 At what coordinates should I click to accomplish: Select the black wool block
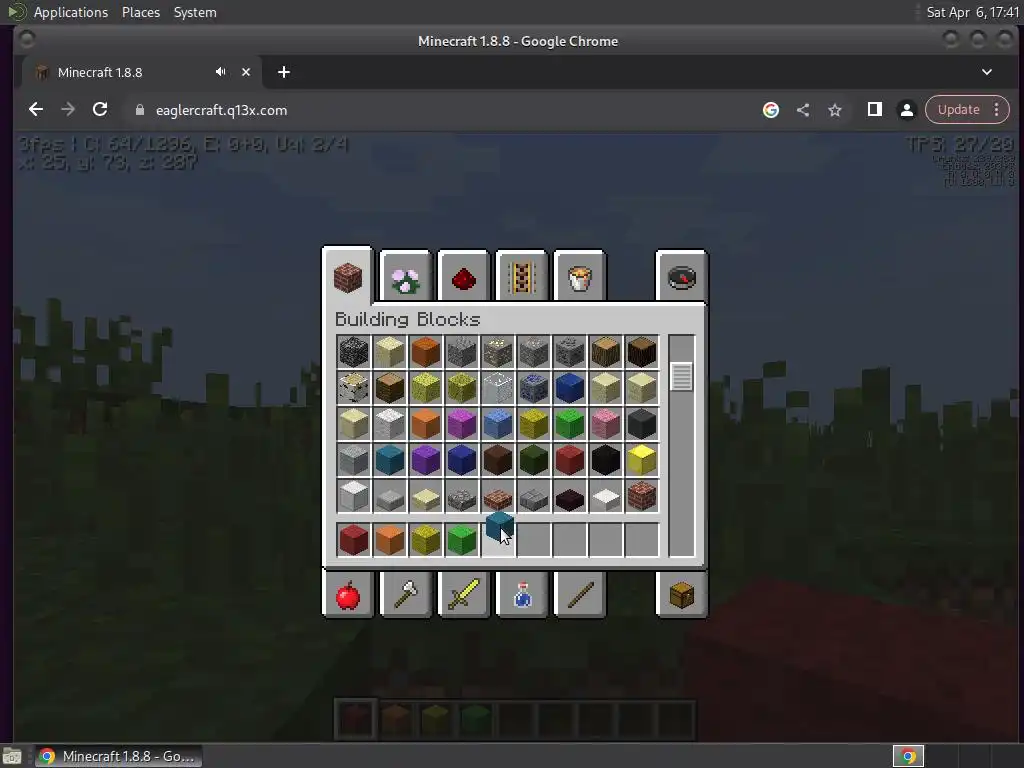pos(605,460)
